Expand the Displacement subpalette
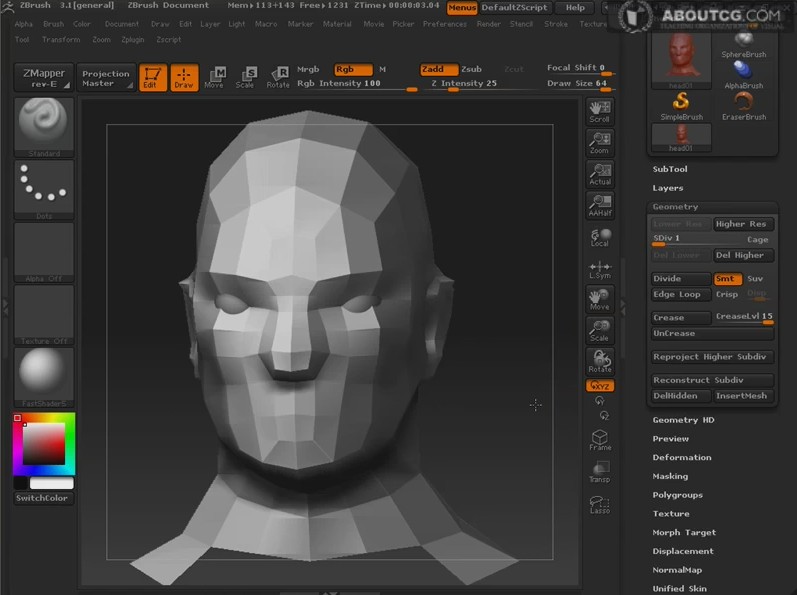 pyautogui.click(x=683, y=551)
